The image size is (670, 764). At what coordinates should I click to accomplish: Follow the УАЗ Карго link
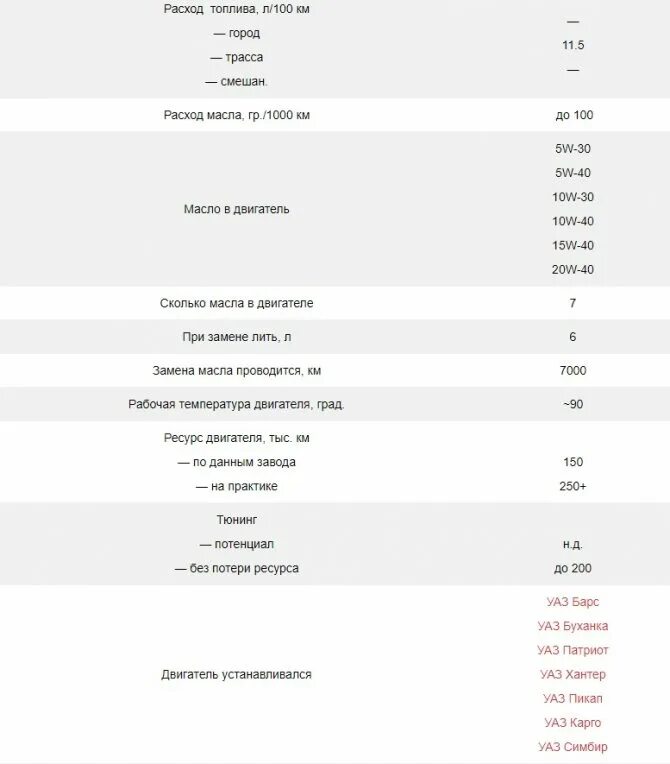click(573, 723)
